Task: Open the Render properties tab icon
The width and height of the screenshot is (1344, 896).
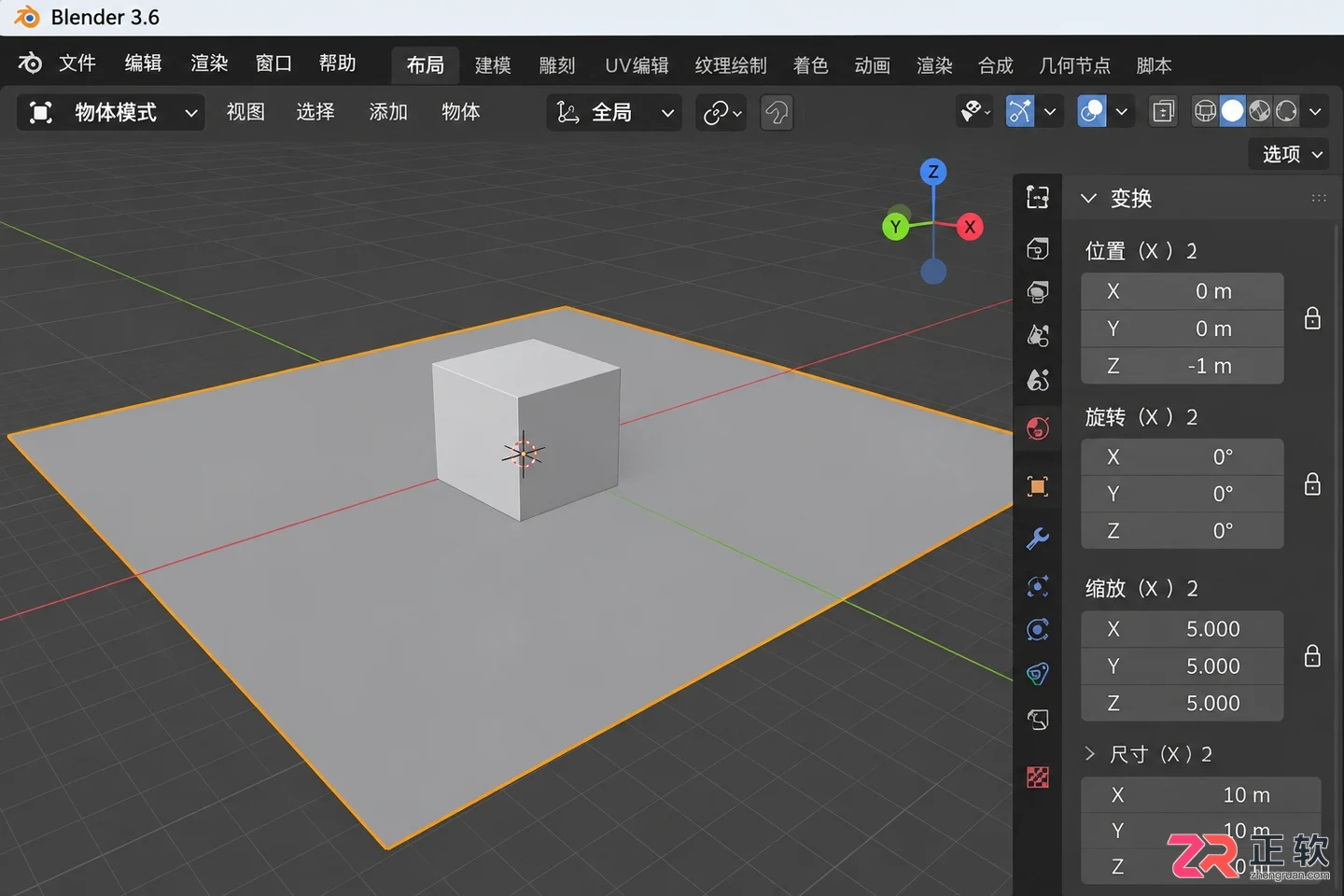Action: [1037, 248]
